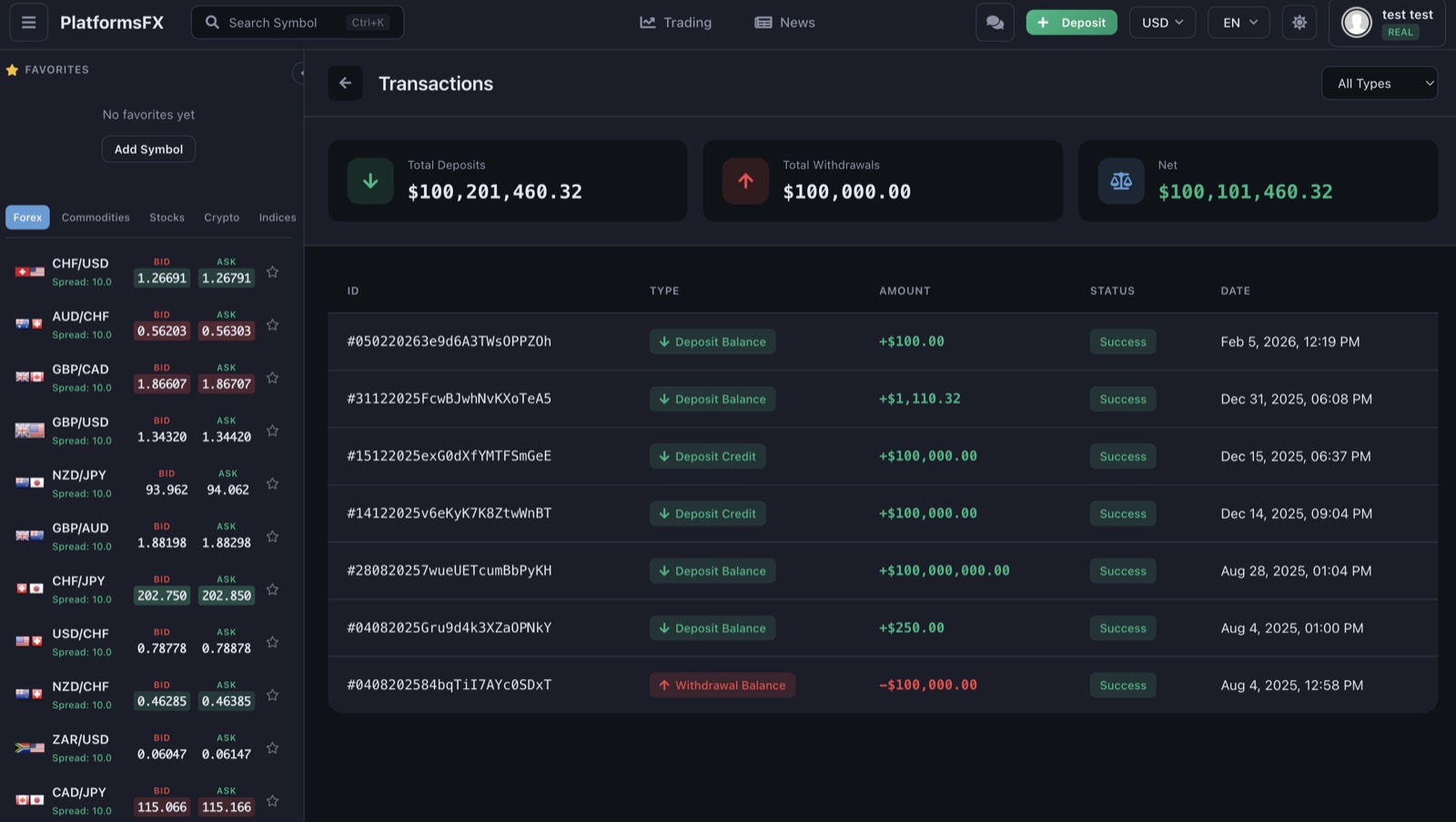Switch to the Indices tab

pos(278,217)
